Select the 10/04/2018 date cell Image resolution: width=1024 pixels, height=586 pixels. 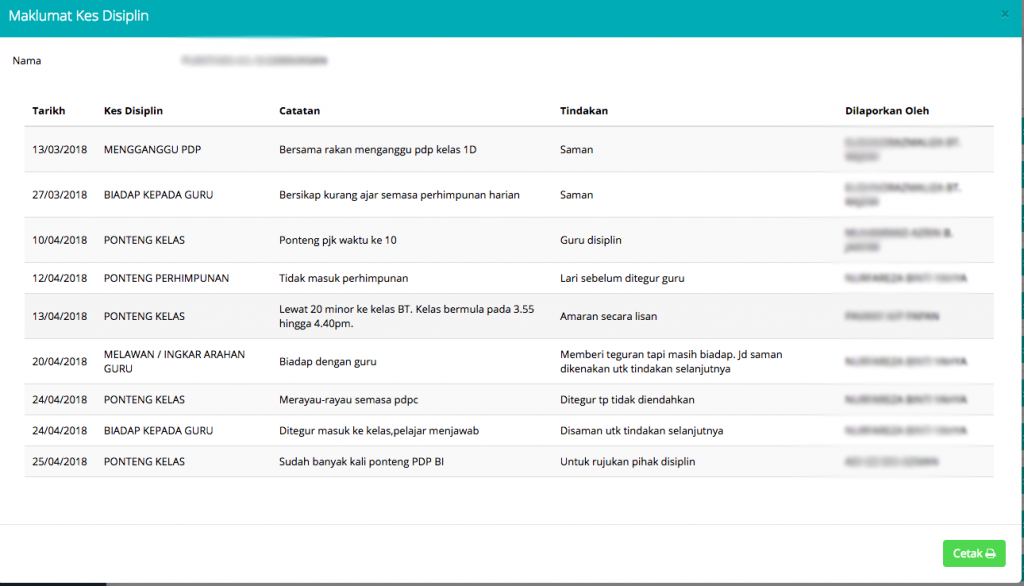60,241
